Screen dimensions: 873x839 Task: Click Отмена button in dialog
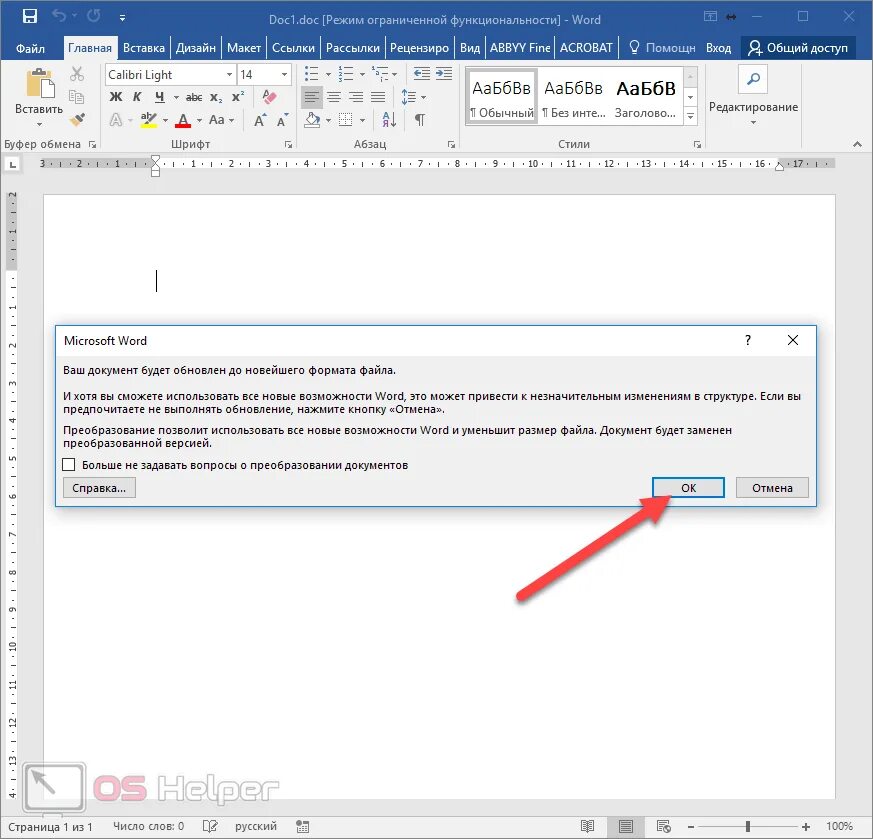pyautogui.click(x=772, y=488)
